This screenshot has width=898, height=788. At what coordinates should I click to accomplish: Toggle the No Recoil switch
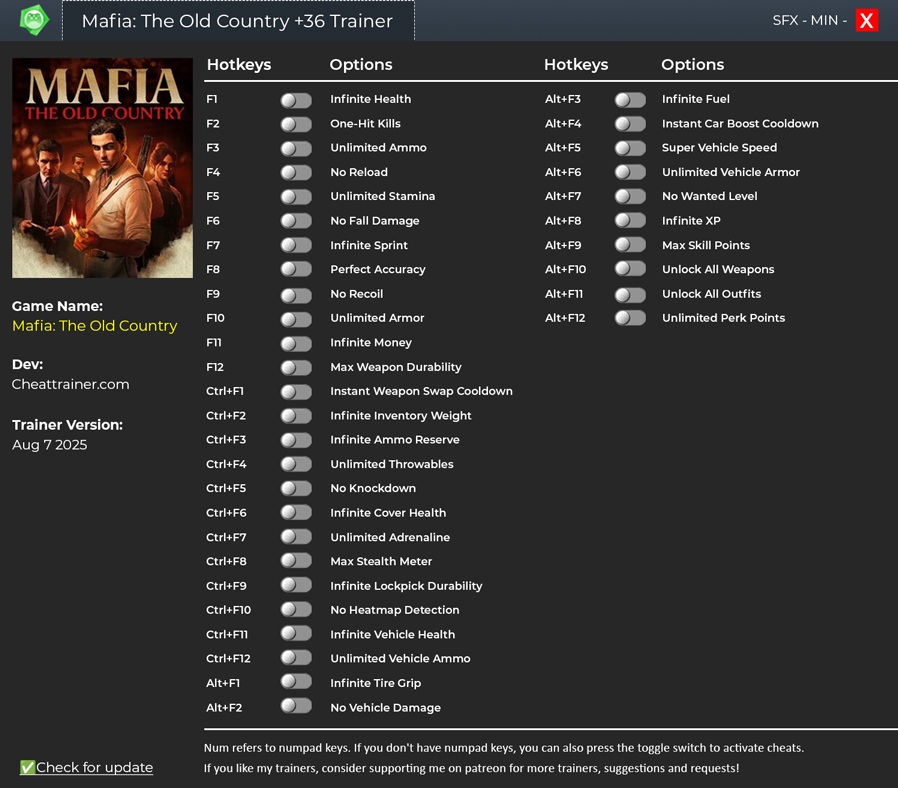296,295
